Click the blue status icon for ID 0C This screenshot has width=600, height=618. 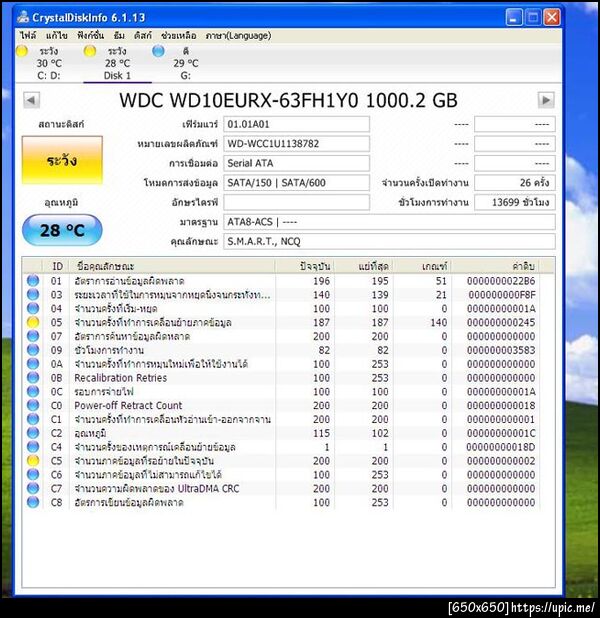[x=33, y=391]
